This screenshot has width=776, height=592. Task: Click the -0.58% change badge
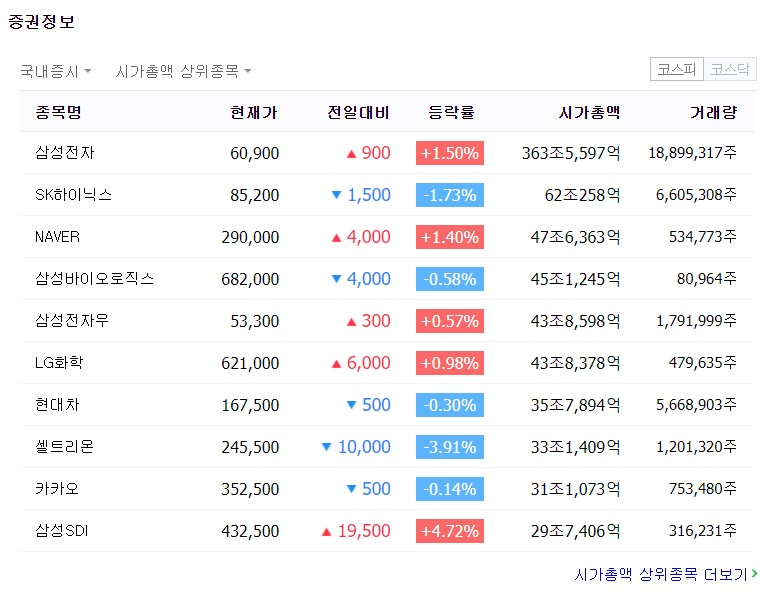point(449,279)
